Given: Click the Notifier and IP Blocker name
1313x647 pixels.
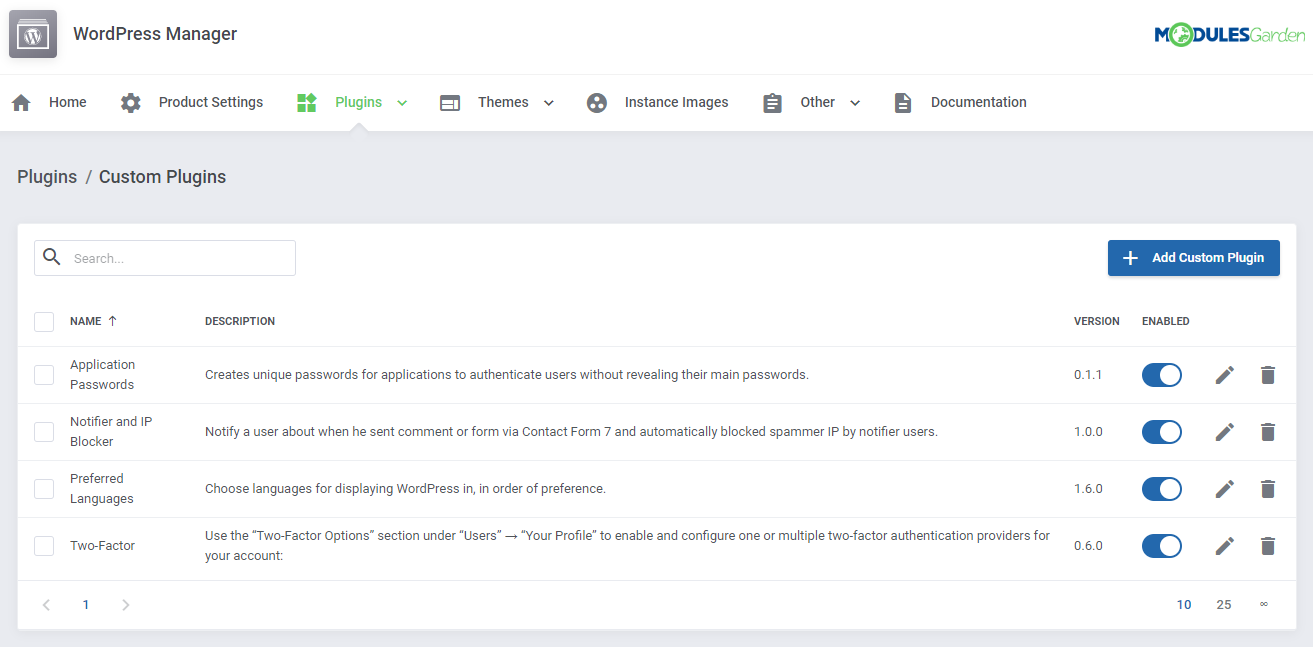Looking at the screenshot, I should point(111,432).
